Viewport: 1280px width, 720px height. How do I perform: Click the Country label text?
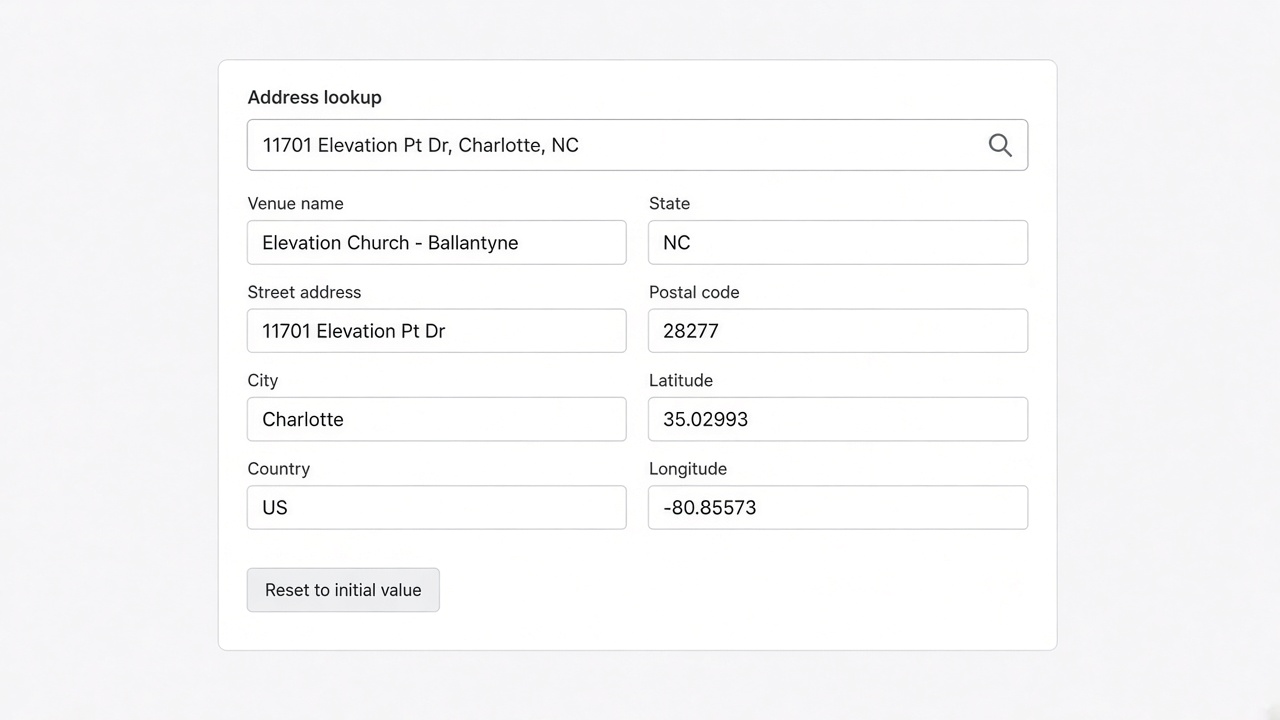coord(279,468)
